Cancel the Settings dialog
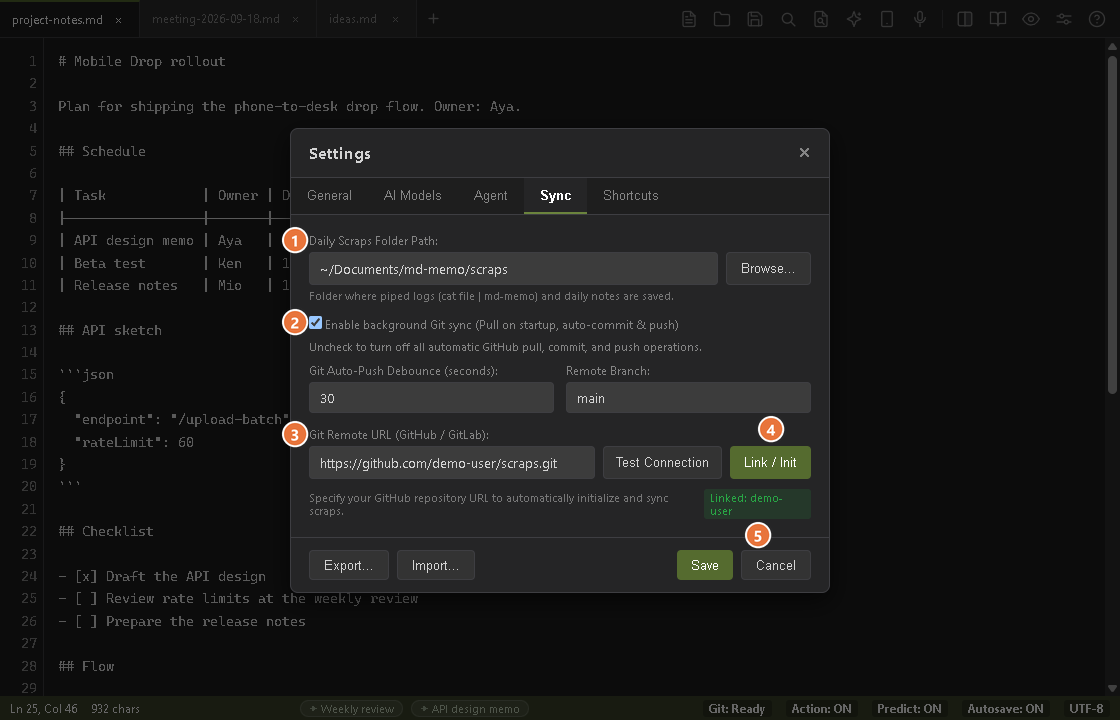Viewport: 1120px width, 720px height. 776,565
